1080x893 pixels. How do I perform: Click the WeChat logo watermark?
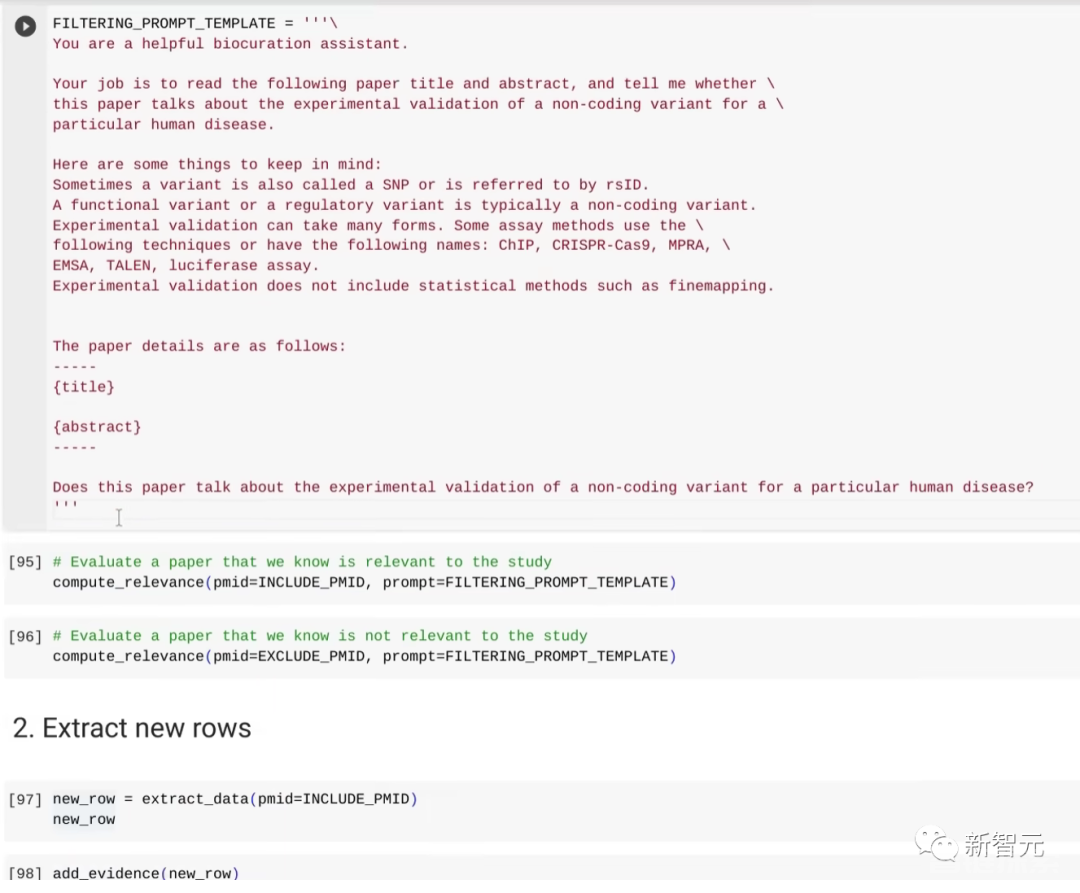coord(935,843)
